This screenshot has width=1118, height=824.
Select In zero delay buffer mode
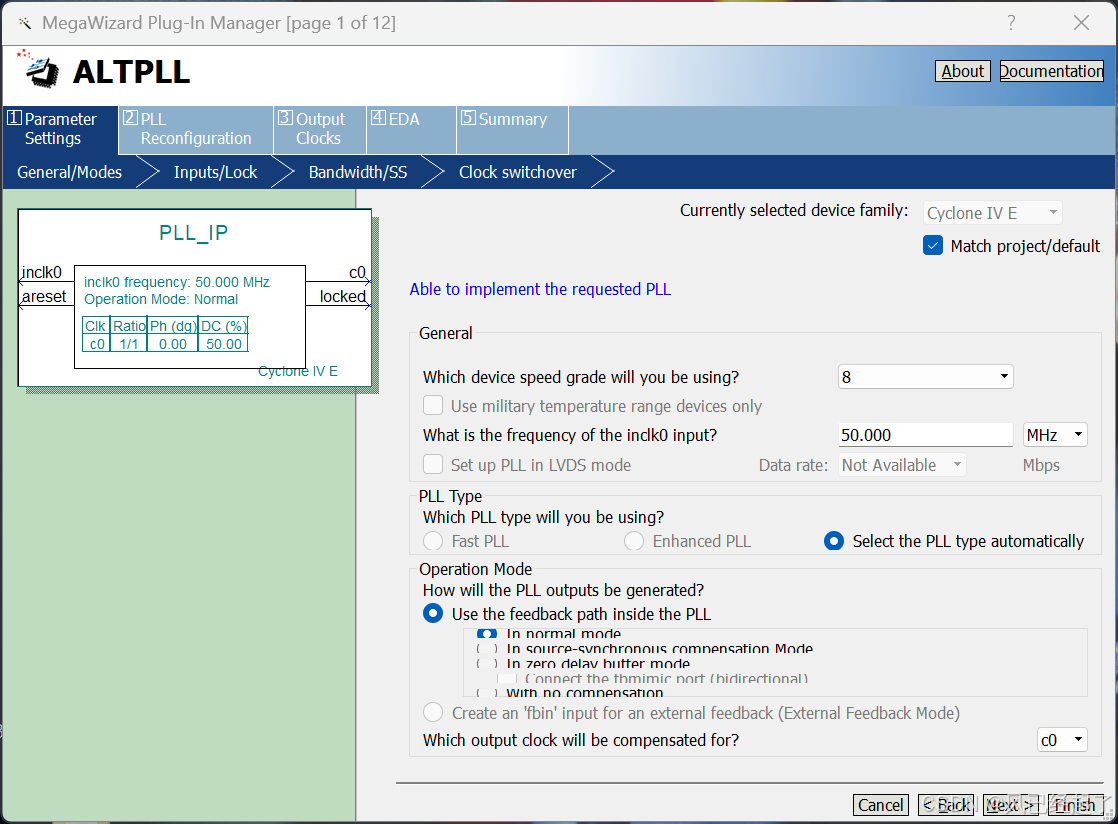[x=486, y=664]
